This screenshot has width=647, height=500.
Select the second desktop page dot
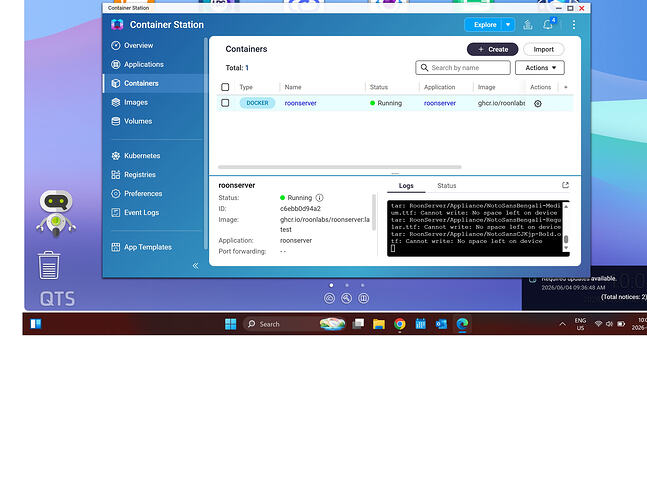click(x=347, y=285)
